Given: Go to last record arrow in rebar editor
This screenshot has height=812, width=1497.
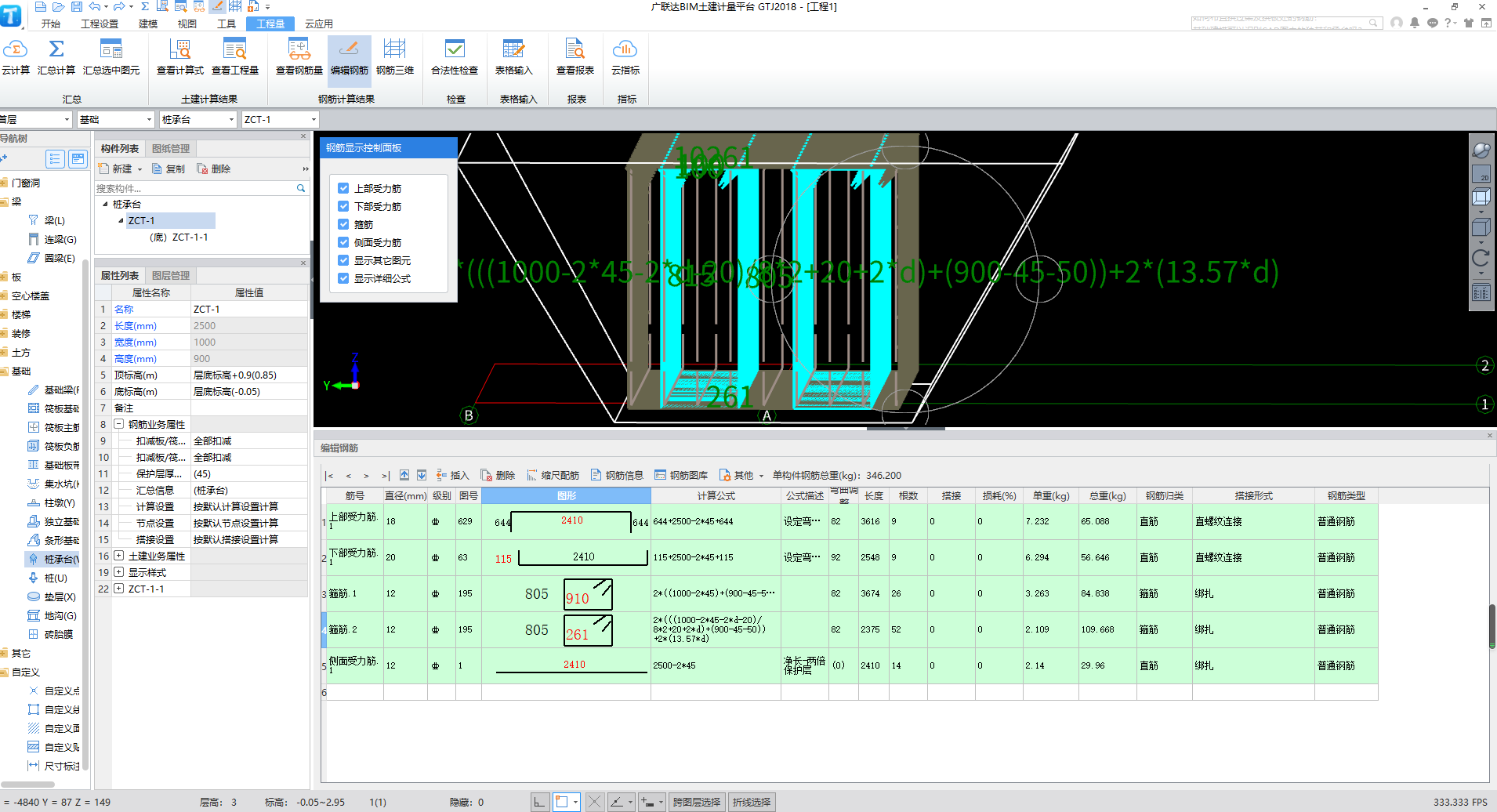Looking at the screenshot, I should 385,476.
